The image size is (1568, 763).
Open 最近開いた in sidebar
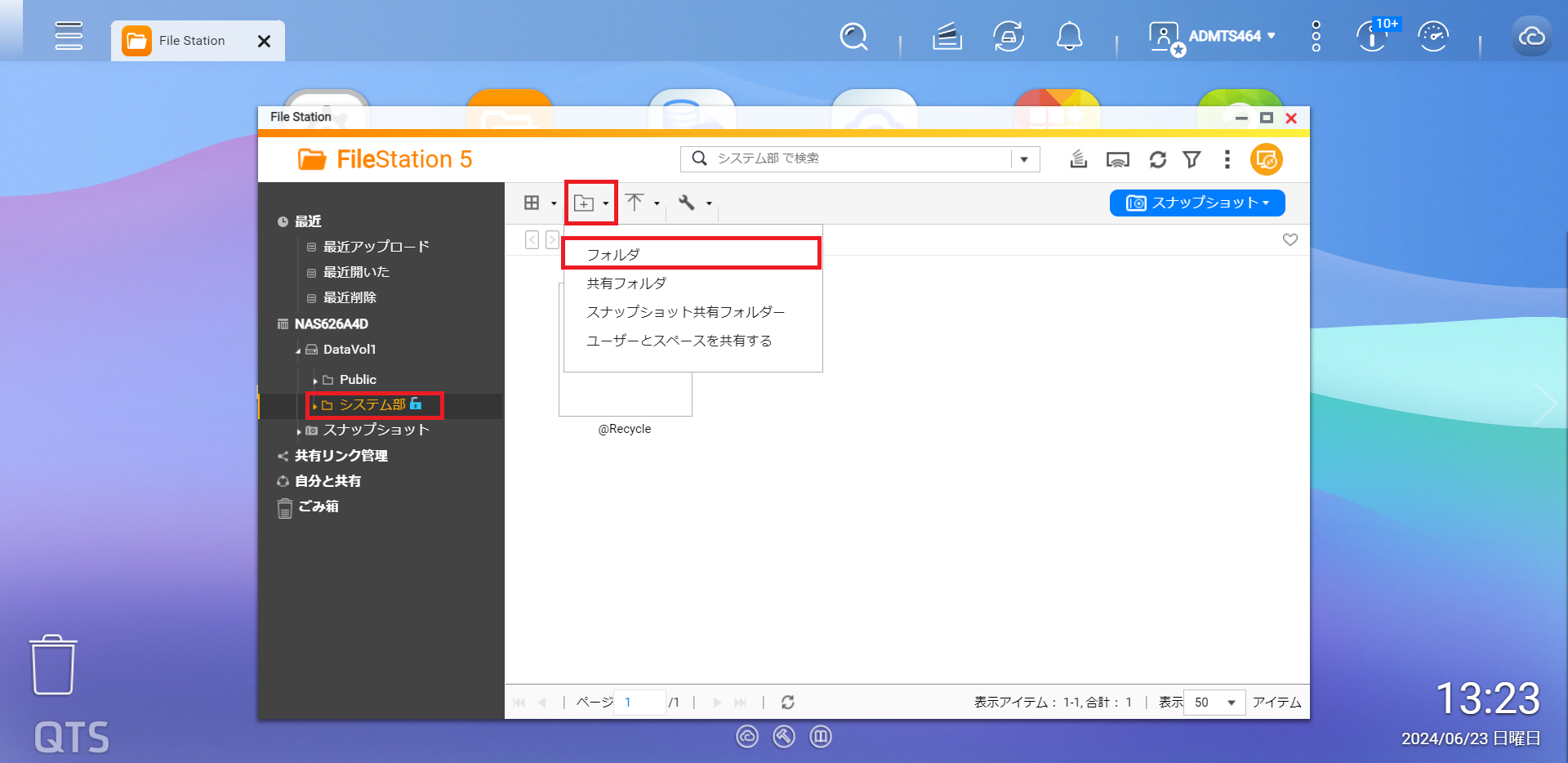point(356,272)
